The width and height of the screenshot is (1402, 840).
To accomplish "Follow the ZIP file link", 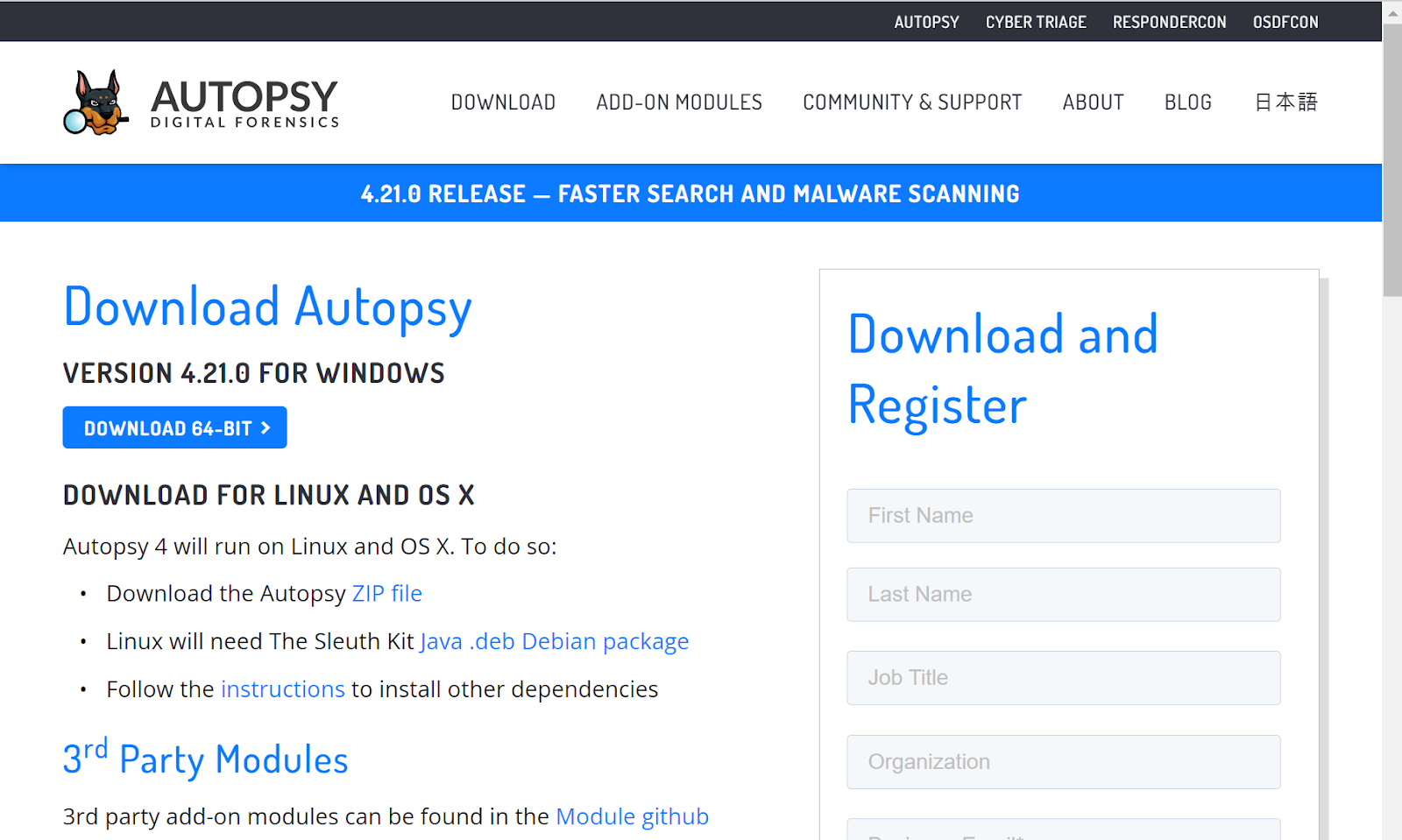I will coord(387,594).
